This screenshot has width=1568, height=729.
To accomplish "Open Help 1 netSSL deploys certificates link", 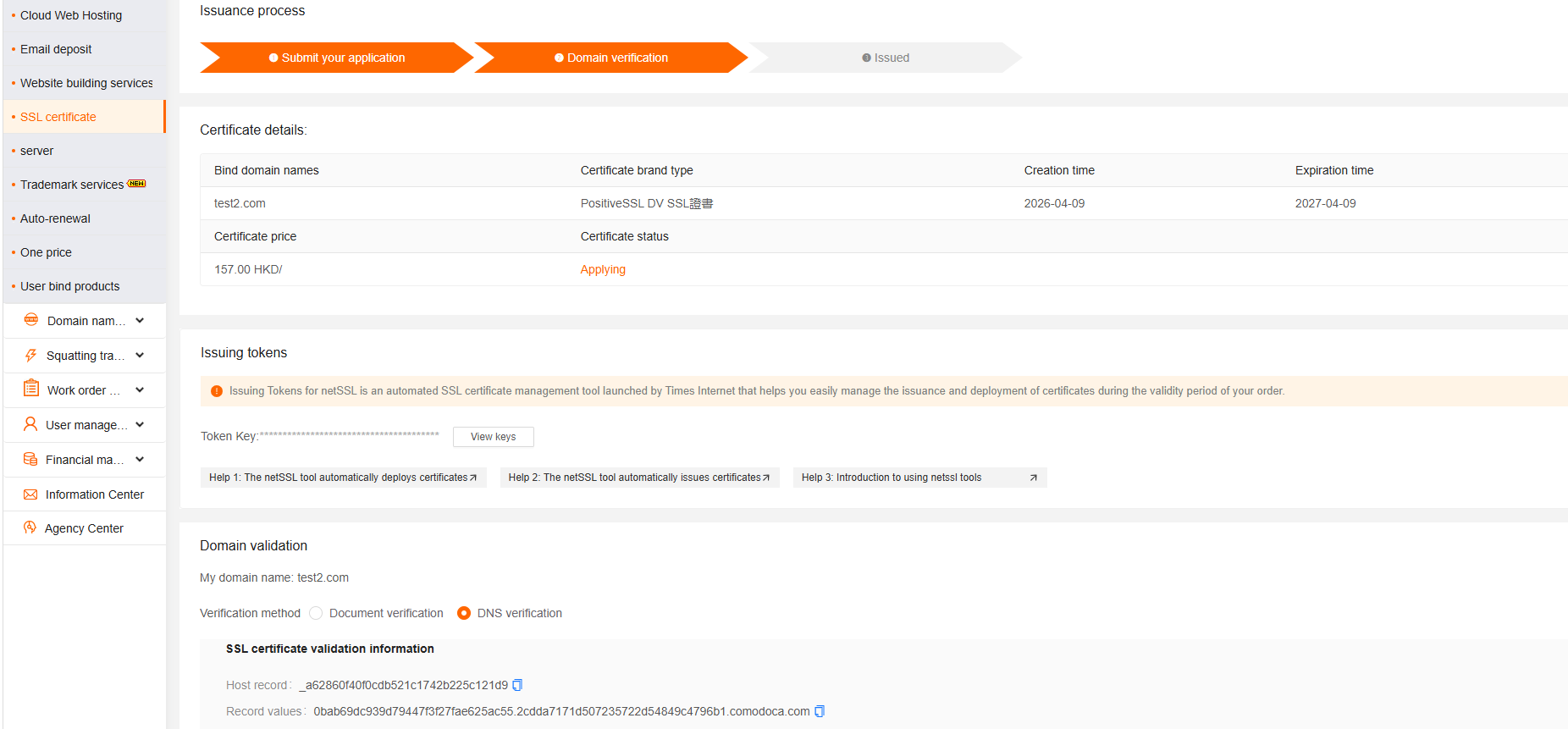I will [343, 478].
